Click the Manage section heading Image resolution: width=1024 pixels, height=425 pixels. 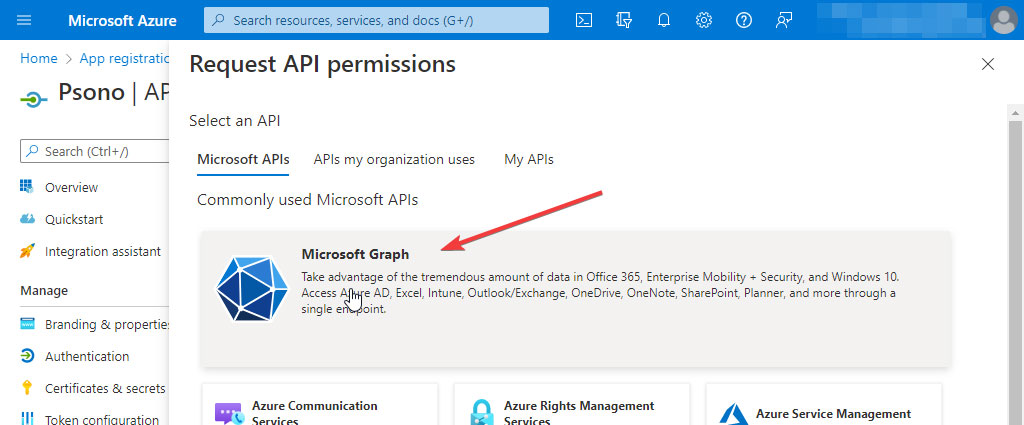coord(44,291)
